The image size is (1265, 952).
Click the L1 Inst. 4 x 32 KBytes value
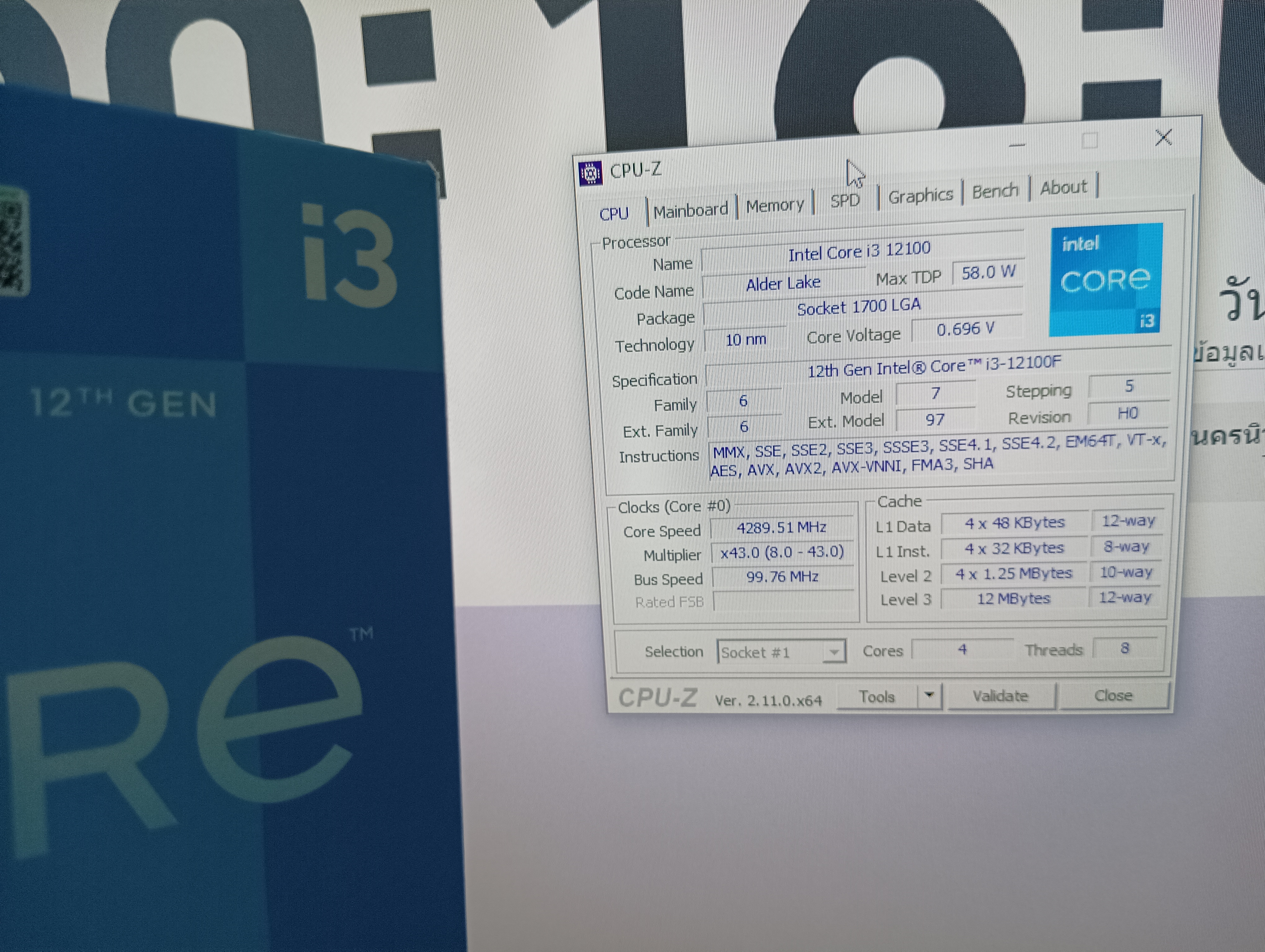click(x=1014, y=549)
